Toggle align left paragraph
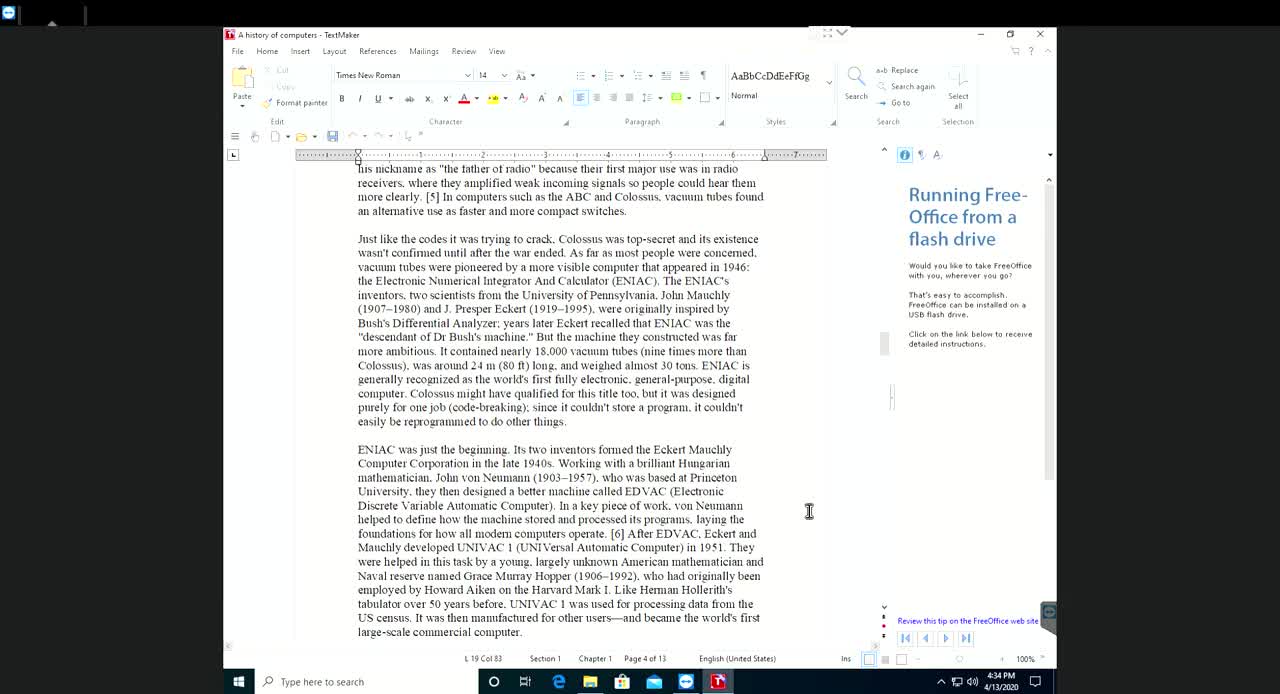Screen dimensions: 1280x694 click(x=580, y=98)
